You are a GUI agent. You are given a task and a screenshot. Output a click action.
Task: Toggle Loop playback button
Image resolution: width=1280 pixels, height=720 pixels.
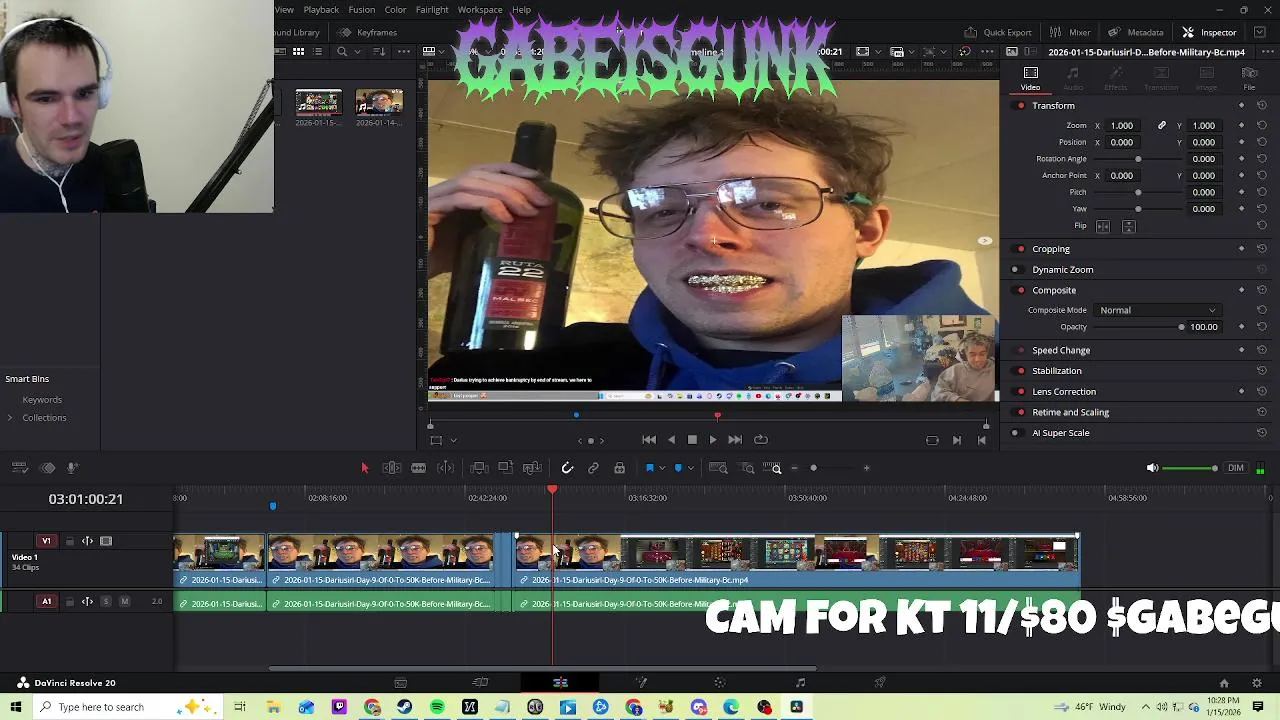[x=761, y=440]
